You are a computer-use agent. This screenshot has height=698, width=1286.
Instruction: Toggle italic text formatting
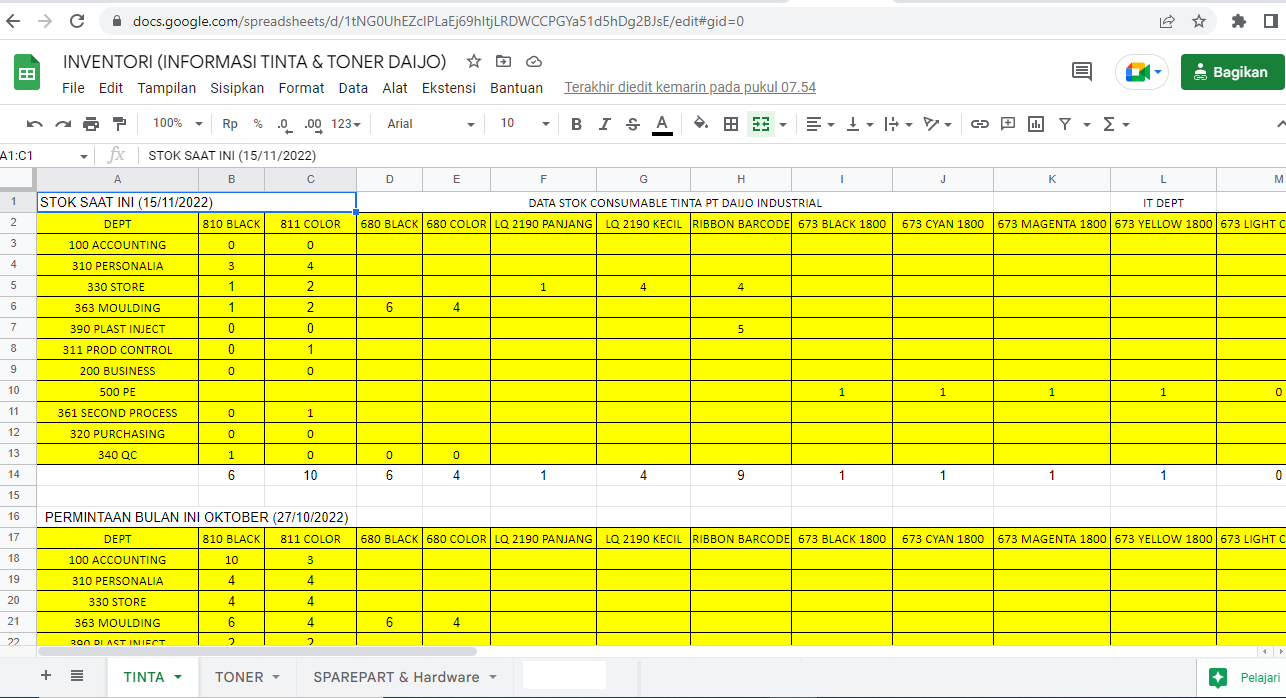tap(604, 124)
